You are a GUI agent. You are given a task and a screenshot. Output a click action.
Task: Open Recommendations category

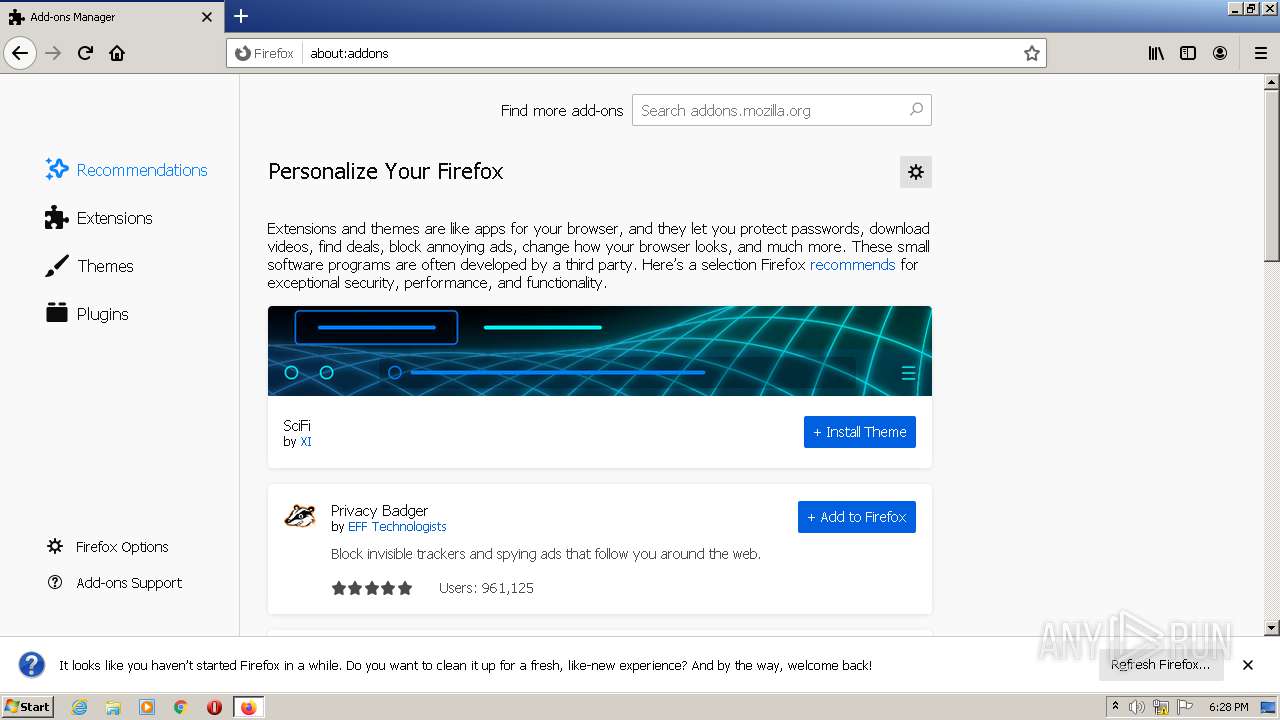click(126, 170)
